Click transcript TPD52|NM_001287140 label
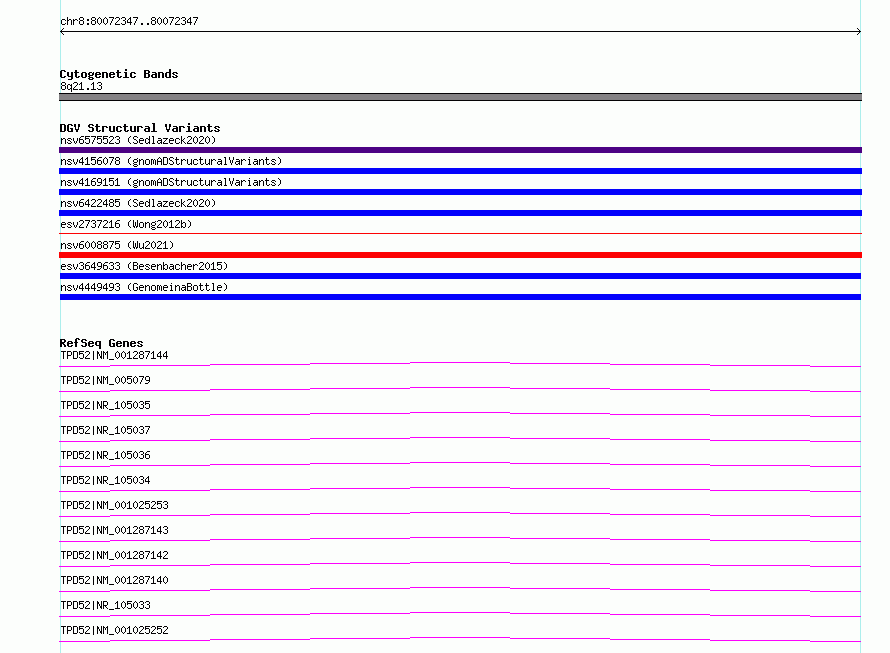The image size is (890, 653). (114, 580)
